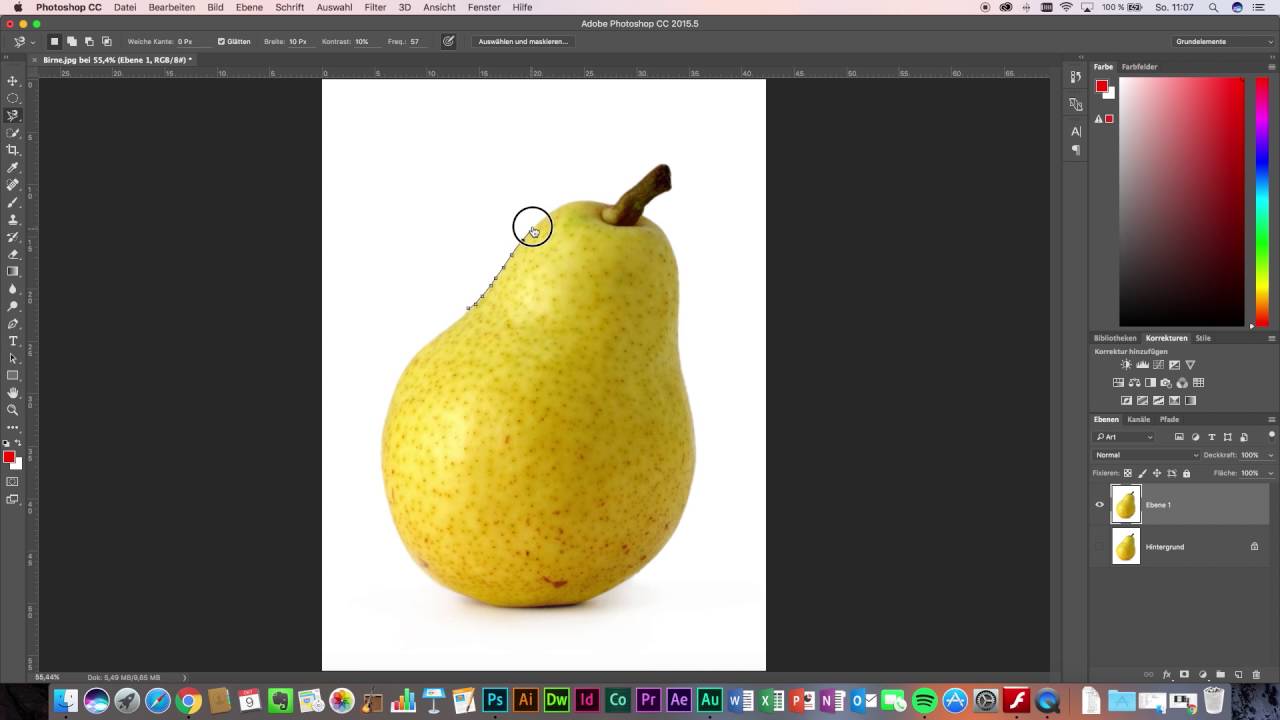Toggle the Glätten checkbox

(221, 42)
